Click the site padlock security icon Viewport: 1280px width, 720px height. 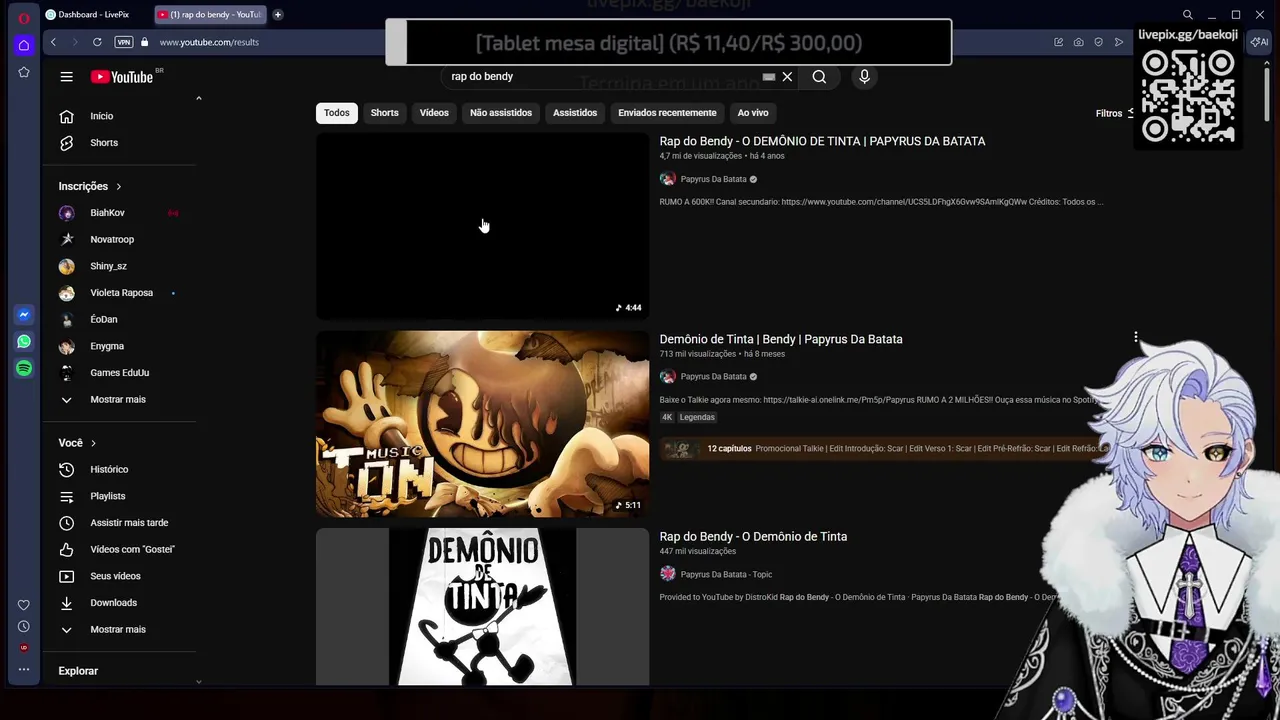point(145,42)
